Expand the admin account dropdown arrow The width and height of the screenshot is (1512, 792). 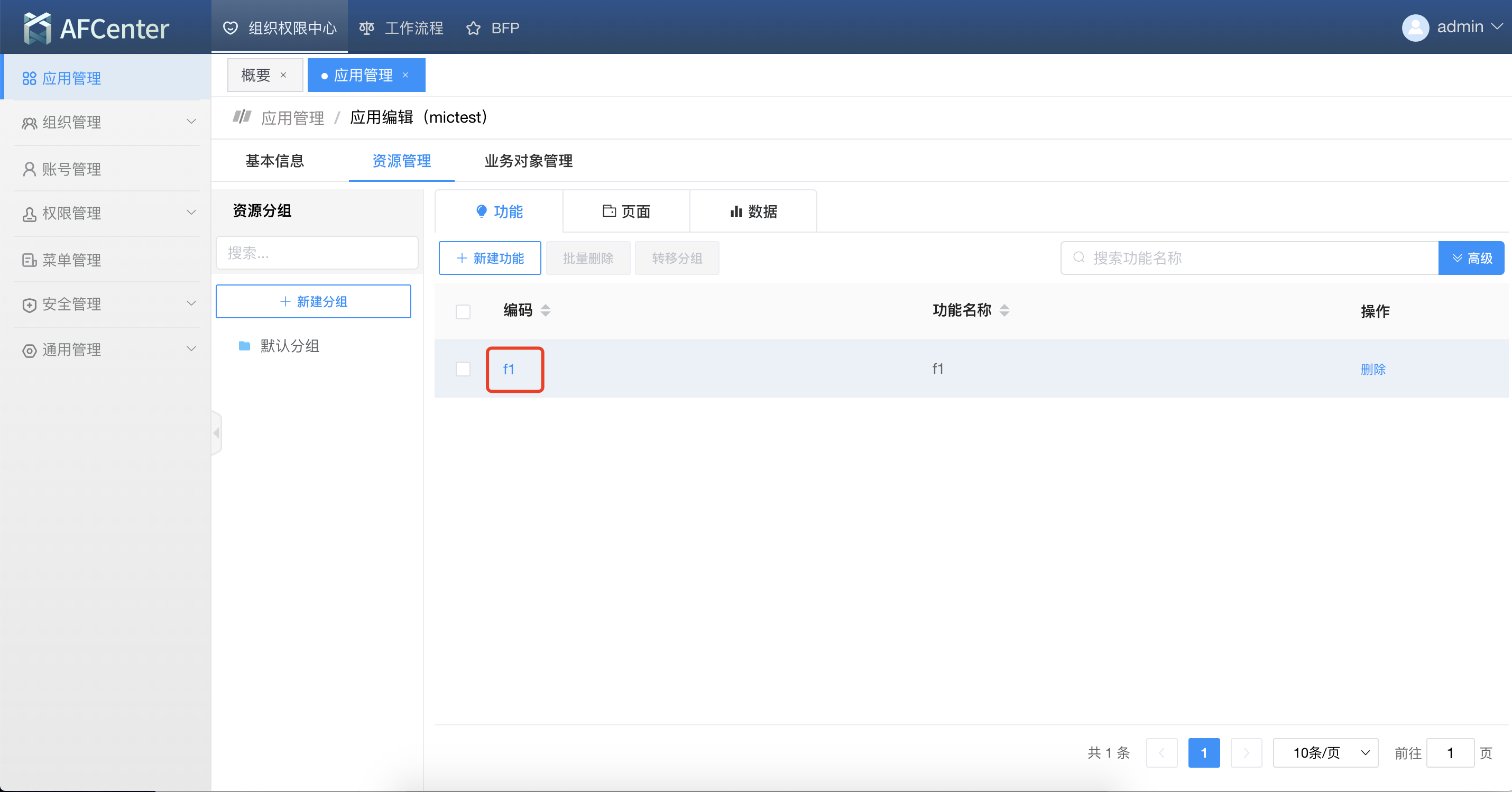pos(1497,27)
